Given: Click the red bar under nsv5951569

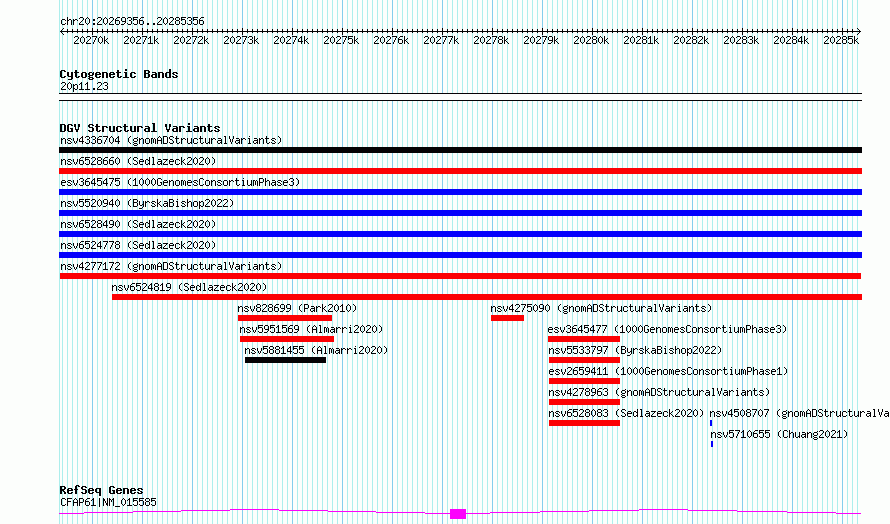Looking at the screenshot, I should click(287, 339).
